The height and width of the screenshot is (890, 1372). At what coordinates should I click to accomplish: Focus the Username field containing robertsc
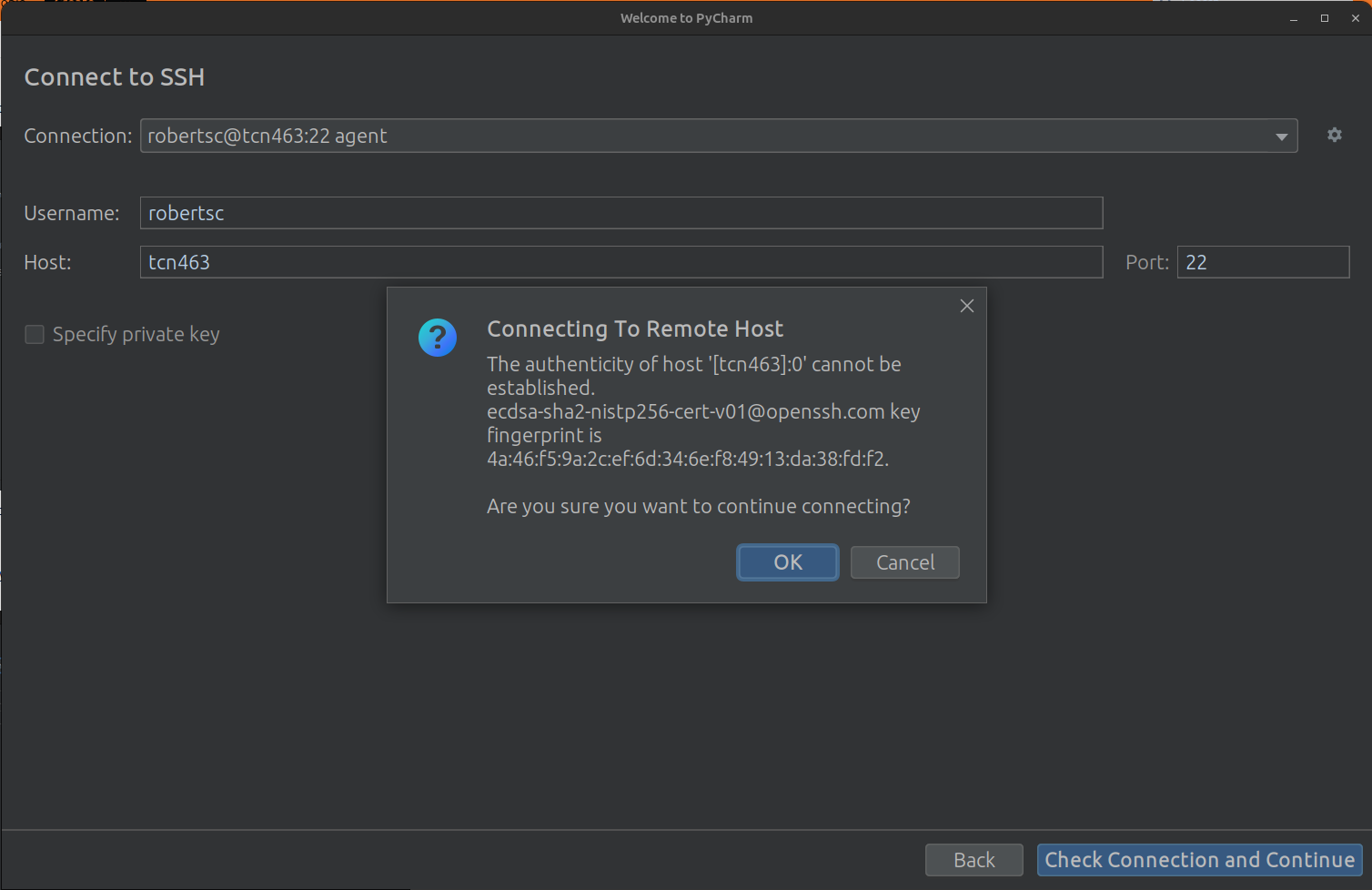tap(621, 213)
